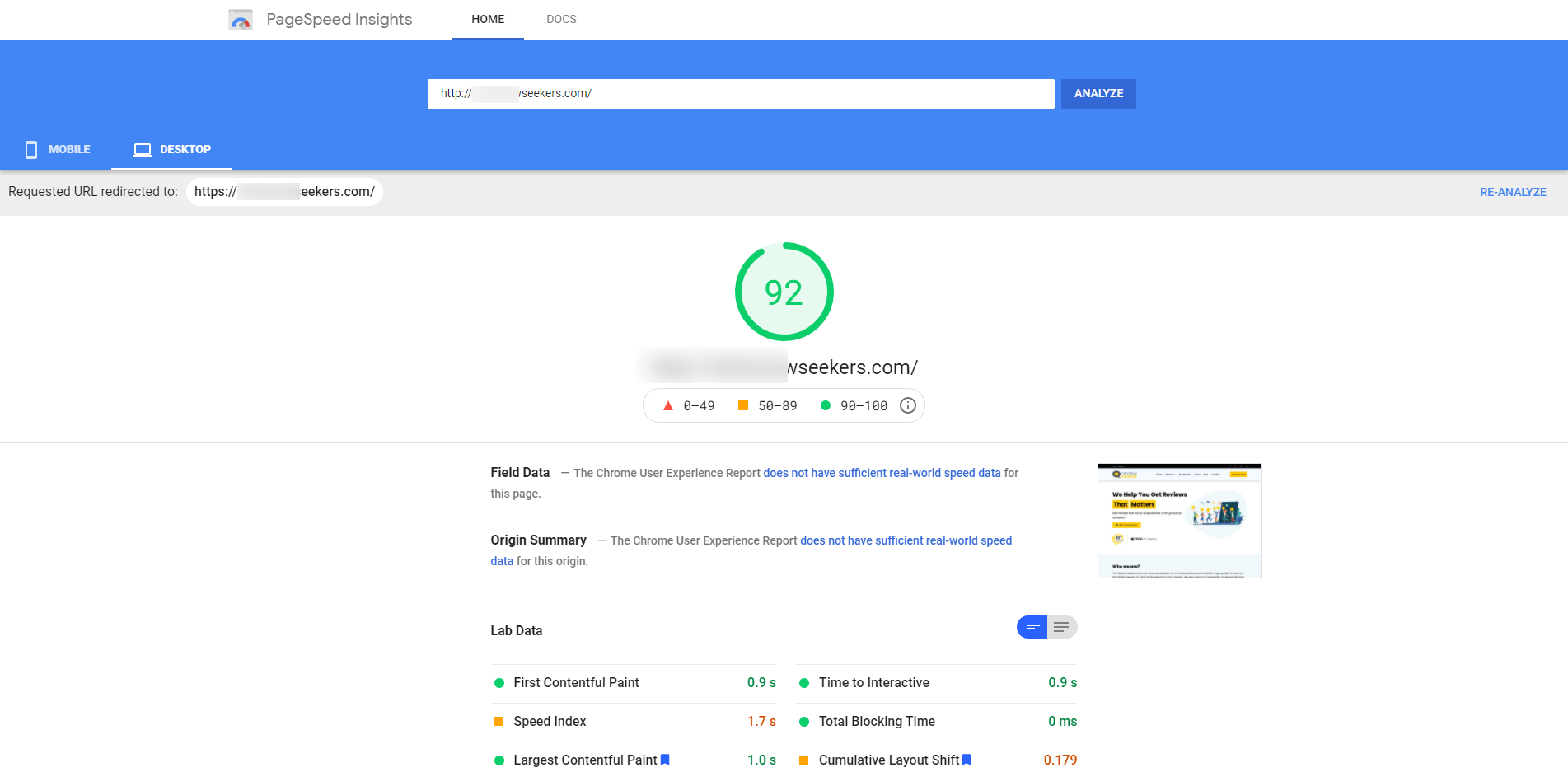Viewport: 1568px width, 772px height.
Task: Click the orange square 50–89 legend icon
Action: pos(743,405)
